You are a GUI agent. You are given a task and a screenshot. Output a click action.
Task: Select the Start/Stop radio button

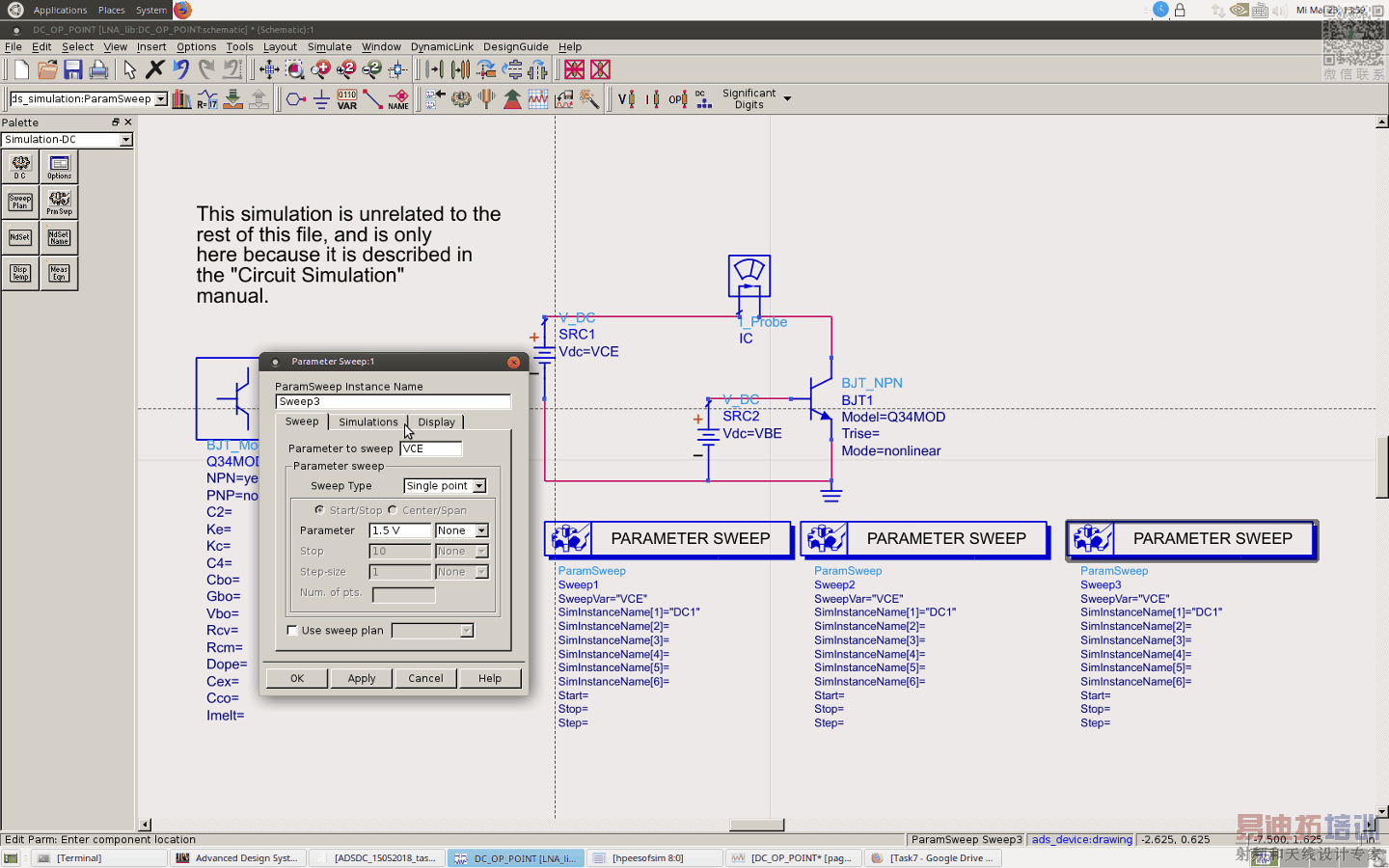pos(319,510)
